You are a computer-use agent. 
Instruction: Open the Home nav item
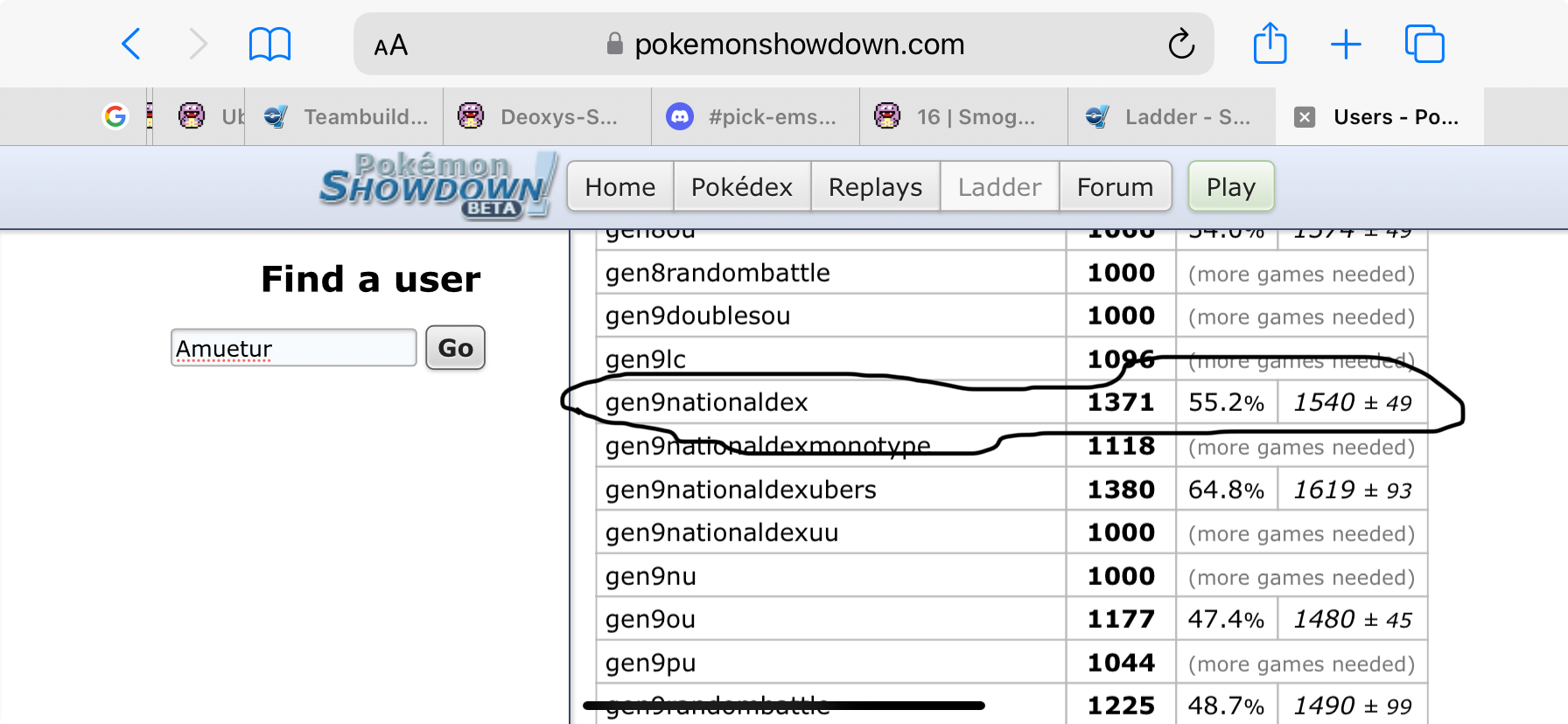click(620, 186)
